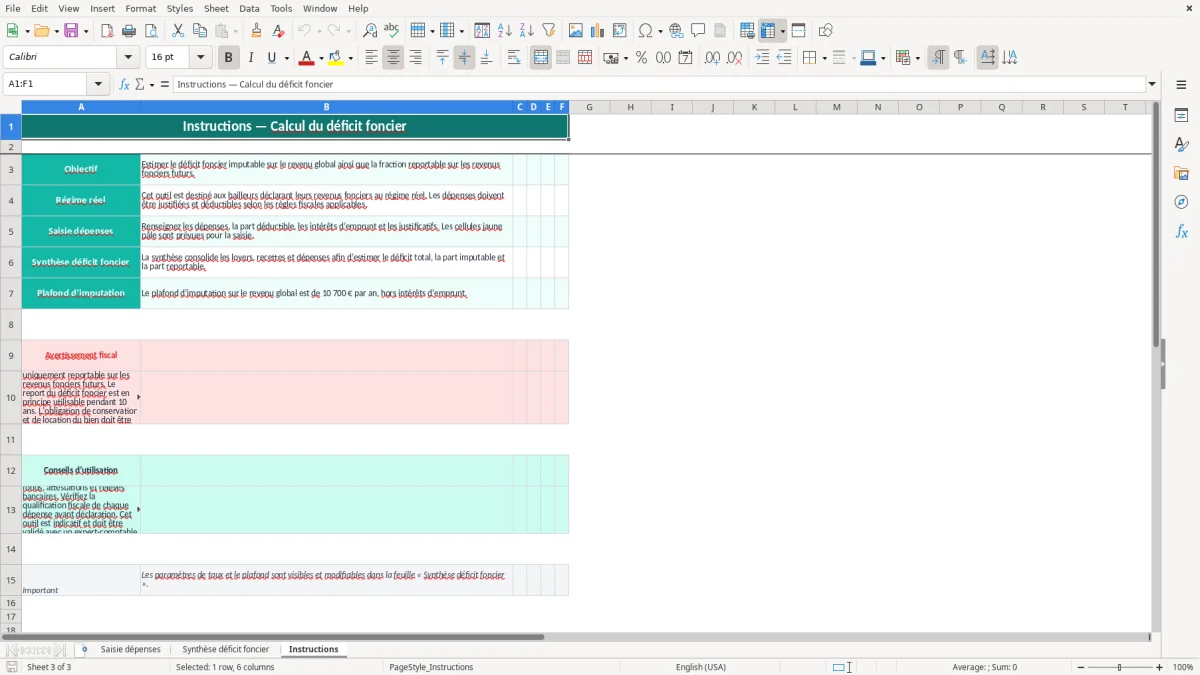1200x675 pixels.
Task: Insert a comment
Action: [x=698, y=31]
